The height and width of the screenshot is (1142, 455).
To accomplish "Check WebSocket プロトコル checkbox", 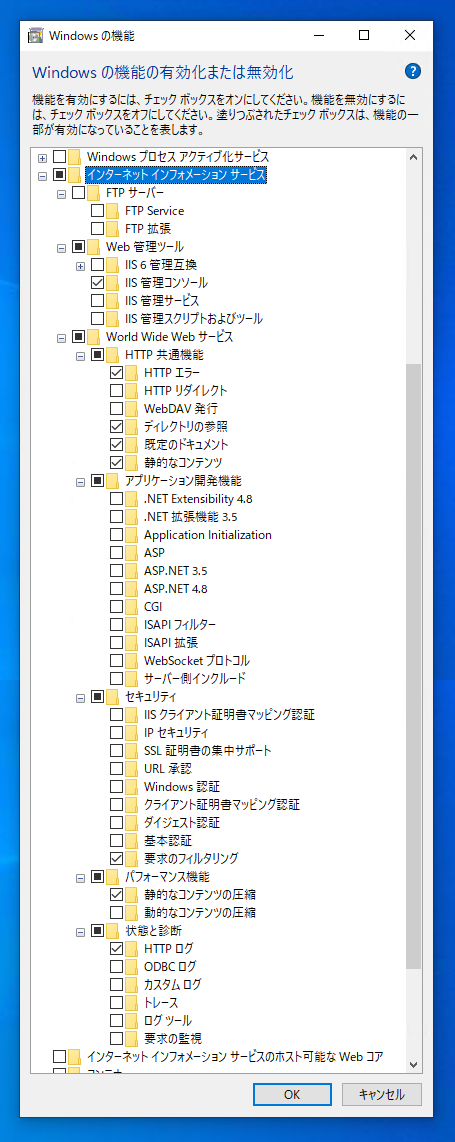I will click(x=116, y=661).
